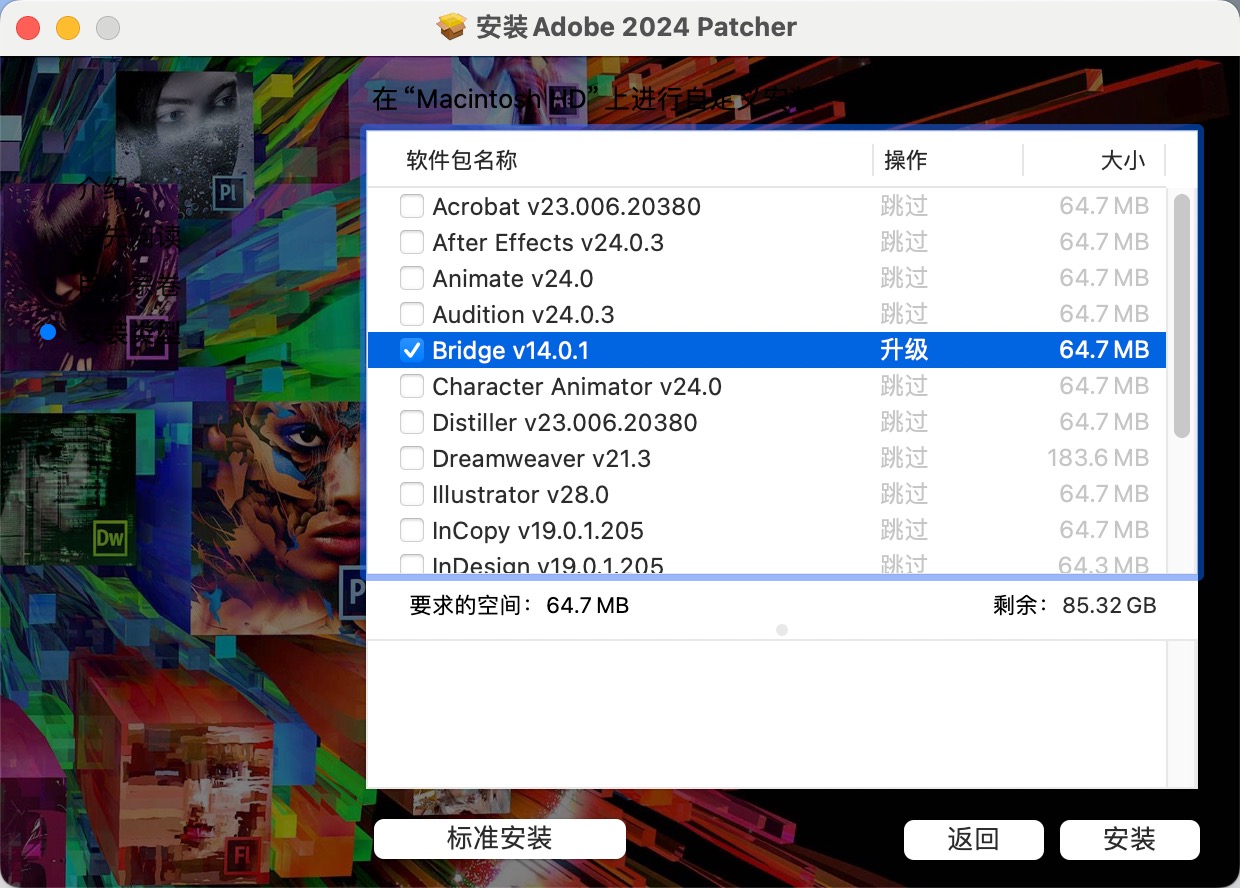Click the 操作 column header
The image size is (1240, 888).
click(906, 160)
